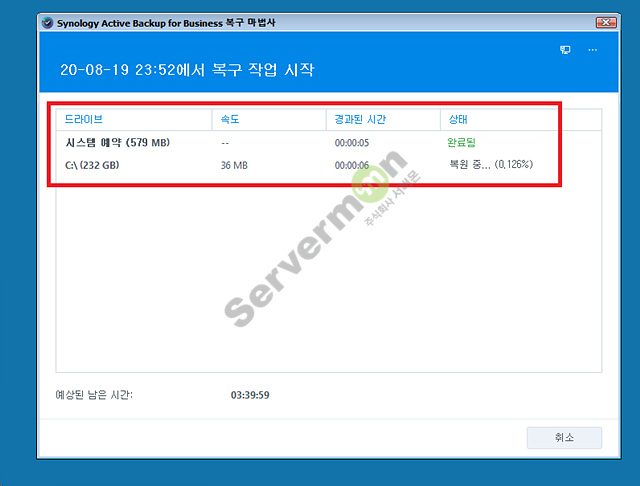Close the recovery wizard window
Screen dimensions: 640x486
pyautogui.click(x=606, y=22)
